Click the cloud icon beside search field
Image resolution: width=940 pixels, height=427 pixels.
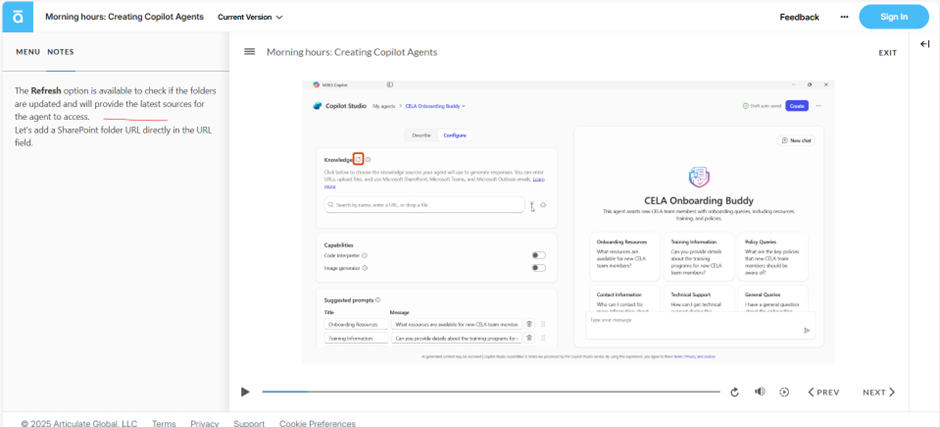tap(544, 205)
